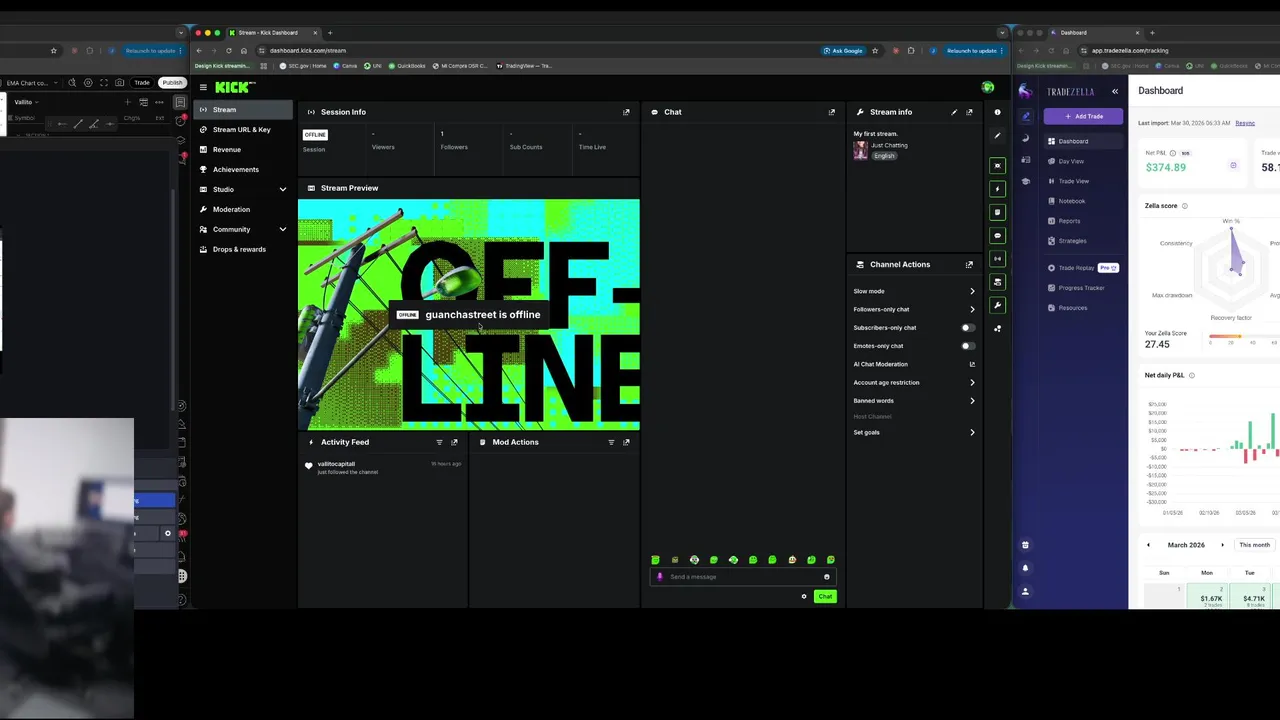Open AI Chat Moderation external link

972,364
